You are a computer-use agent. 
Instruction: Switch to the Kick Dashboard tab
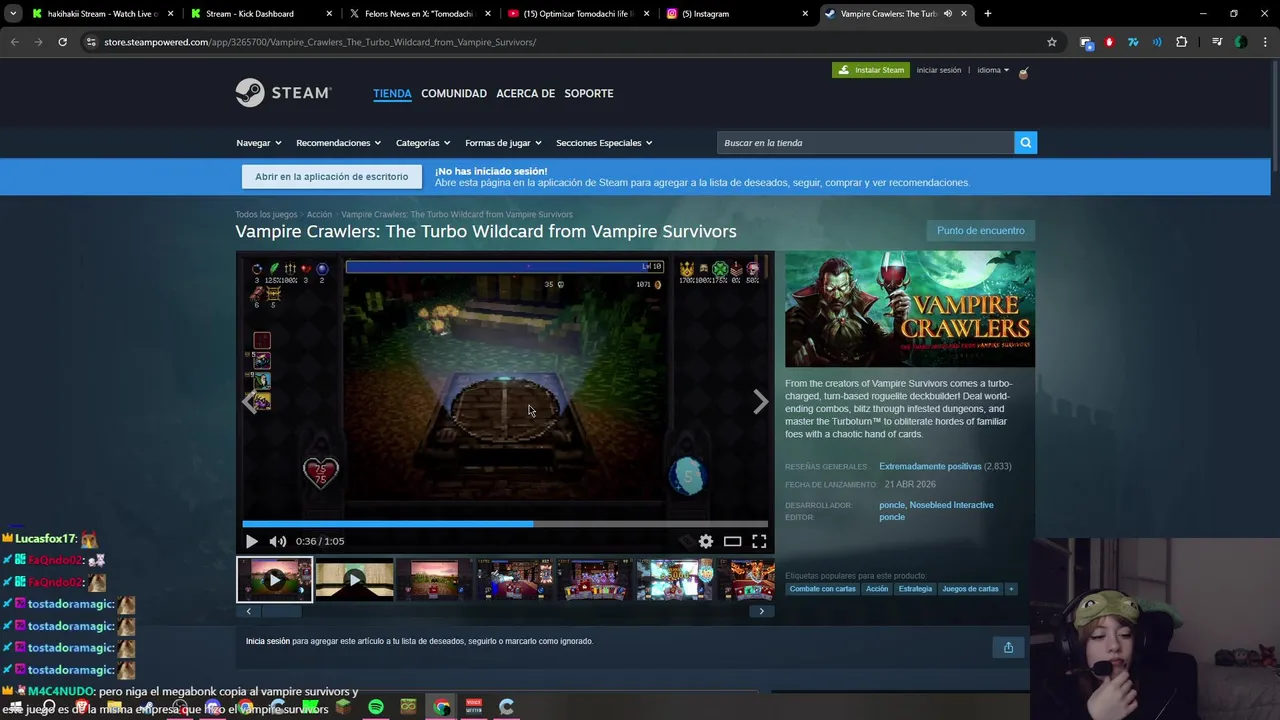(260, 14)
